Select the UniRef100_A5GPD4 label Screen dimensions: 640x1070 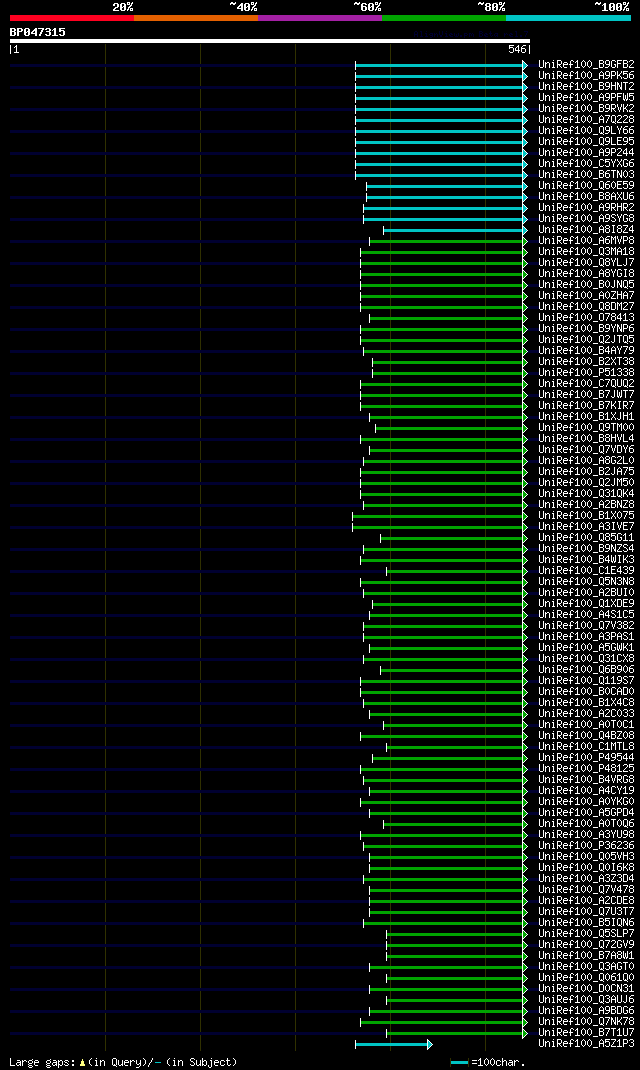[x=586, y=812]
